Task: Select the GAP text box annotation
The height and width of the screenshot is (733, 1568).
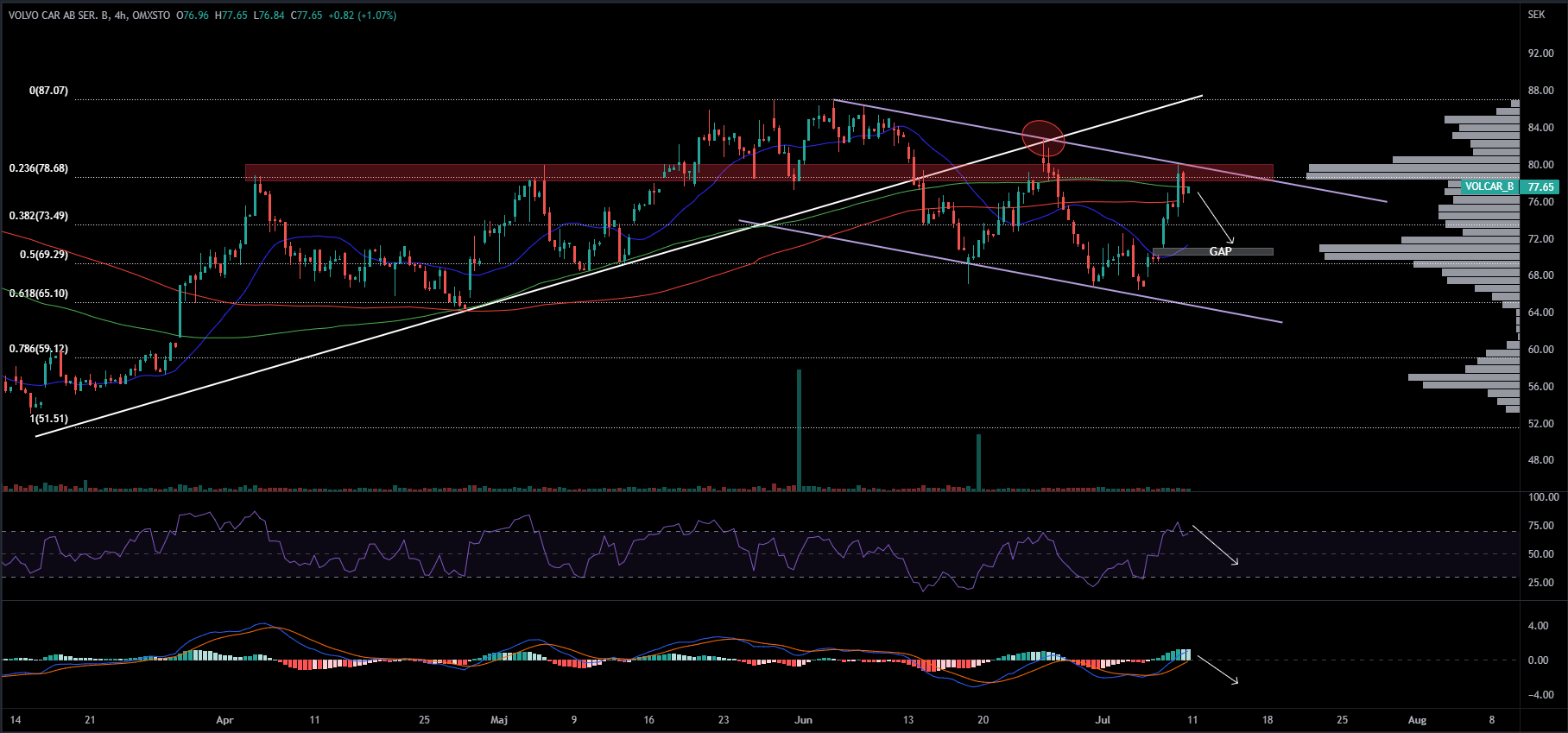Action: coord(1219,251)
